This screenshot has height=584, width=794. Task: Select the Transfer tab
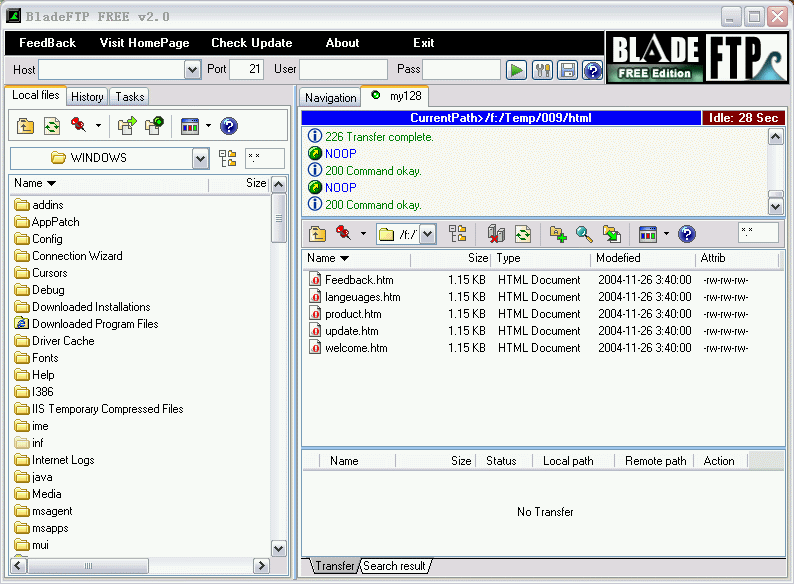point(335,566)
